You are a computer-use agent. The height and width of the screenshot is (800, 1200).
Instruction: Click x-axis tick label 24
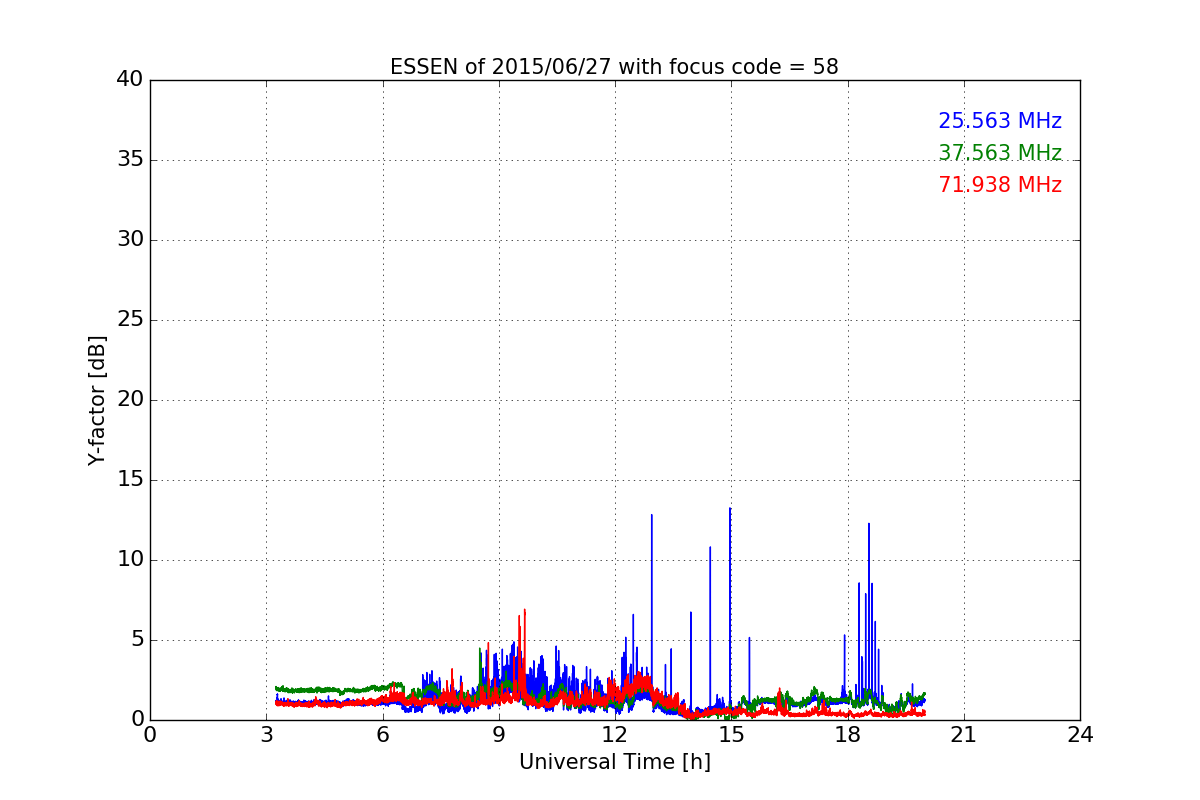[x=1080, y=735]
